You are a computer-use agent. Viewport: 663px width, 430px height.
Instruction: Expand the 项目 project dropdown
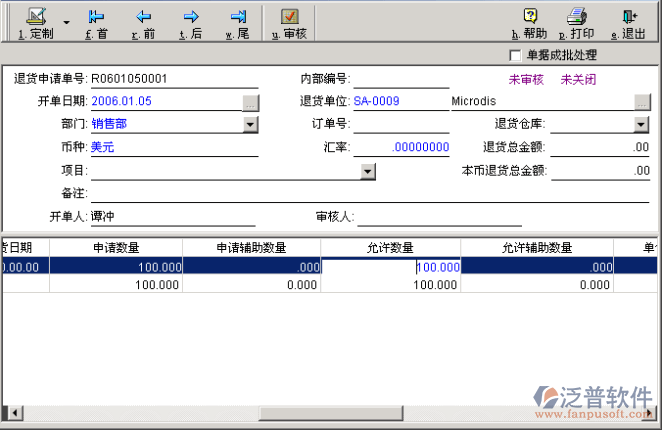367,172
